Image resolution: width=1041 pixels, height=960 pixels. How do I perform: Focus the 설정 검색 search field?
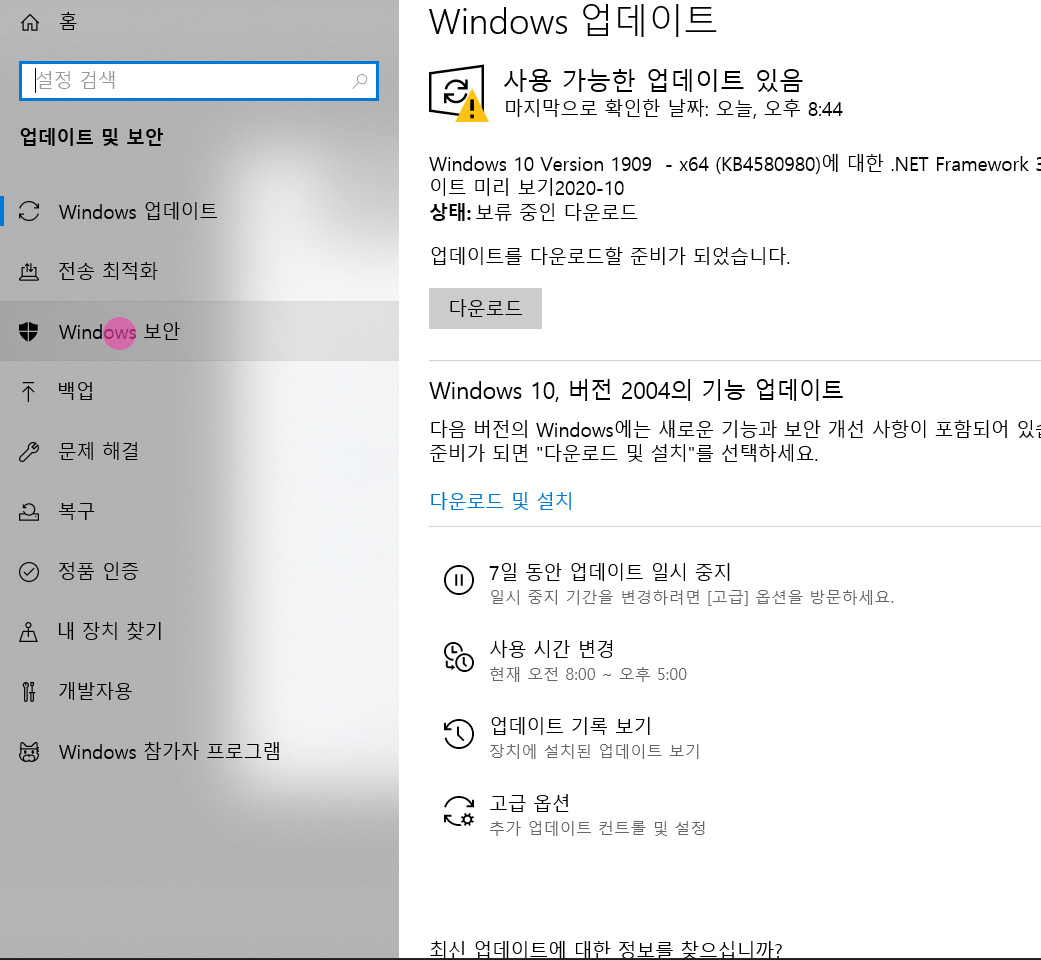coord(199,81)
